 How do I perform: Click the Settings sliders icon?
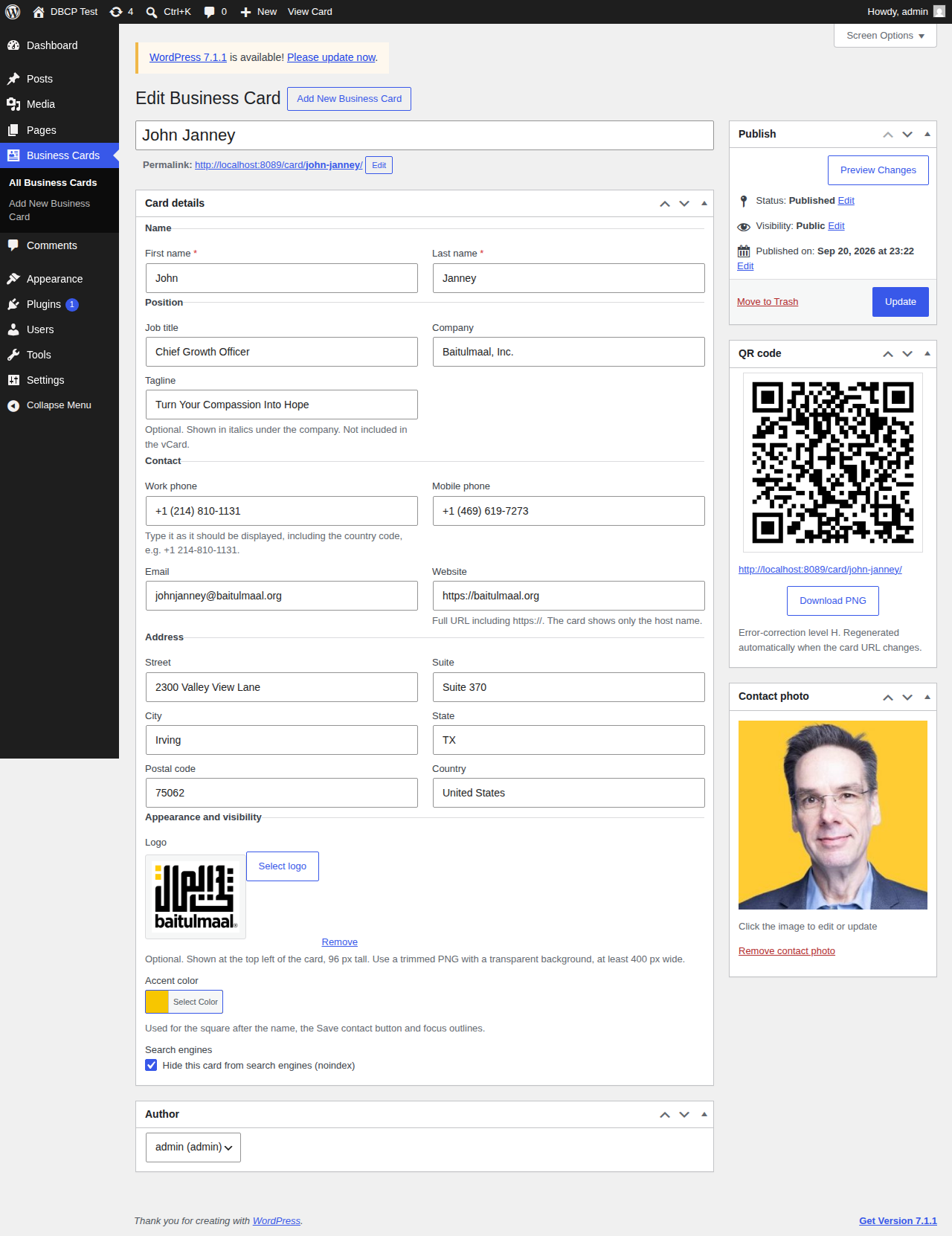(x=13, y=380)
